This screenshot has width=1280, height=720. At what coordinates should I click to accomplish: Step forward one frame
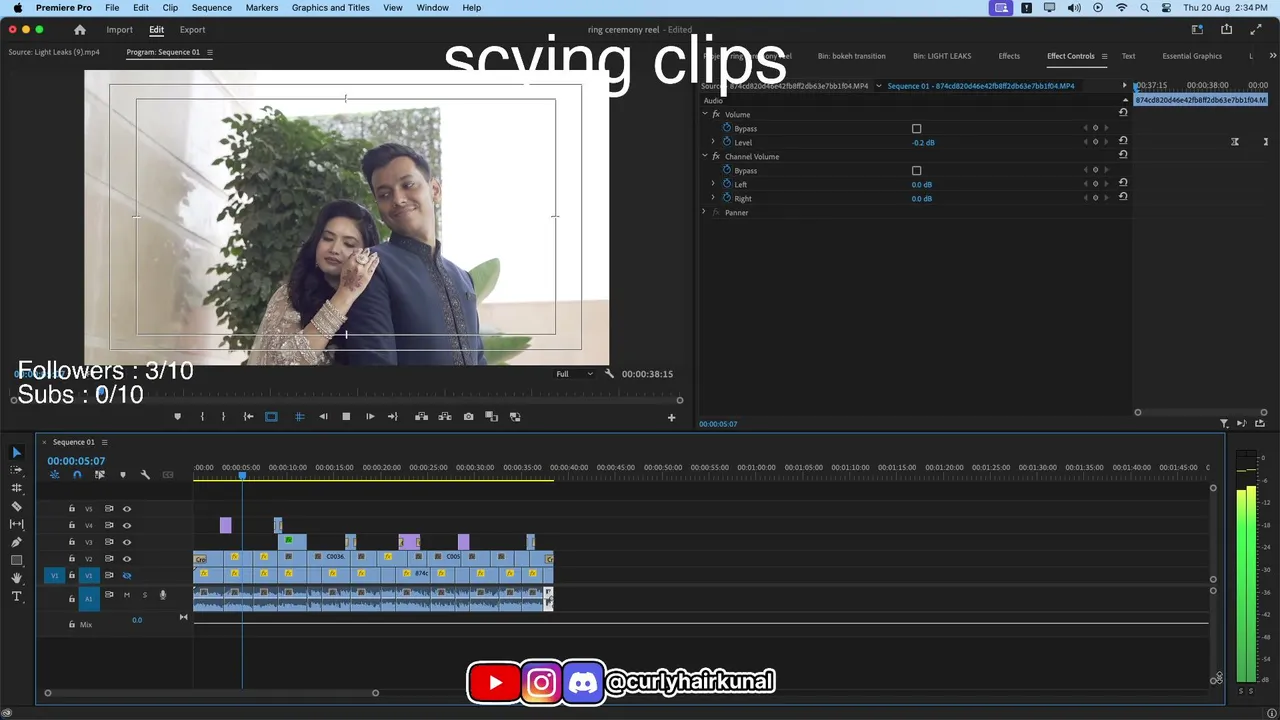click(x=370, y=417)
